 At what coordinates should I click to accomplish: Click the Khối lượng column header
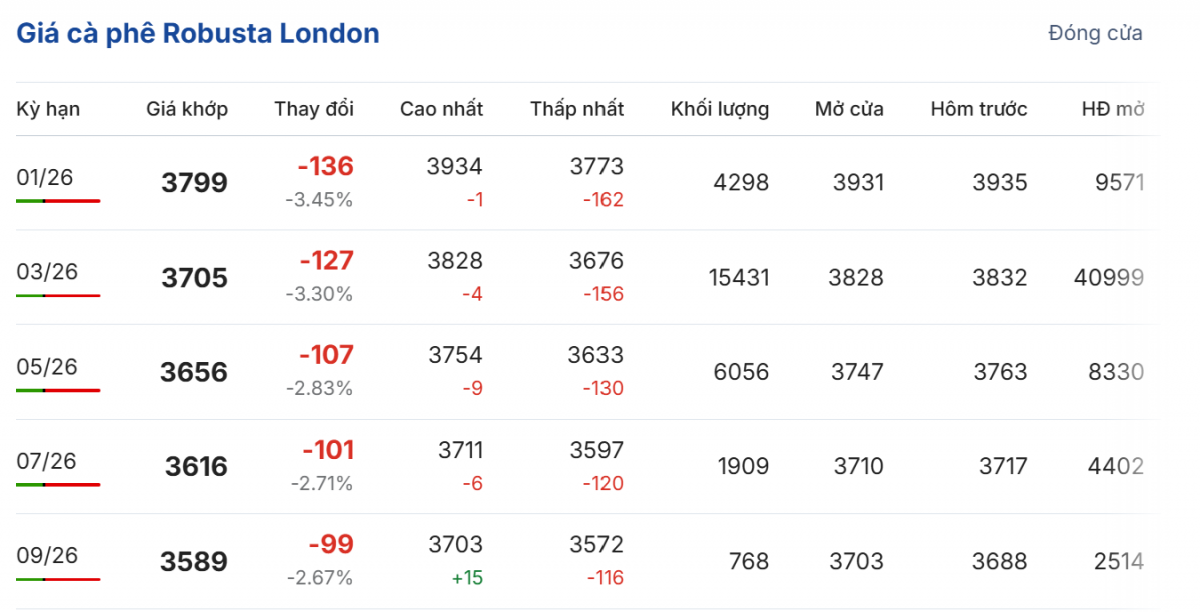tap(720, 109)
